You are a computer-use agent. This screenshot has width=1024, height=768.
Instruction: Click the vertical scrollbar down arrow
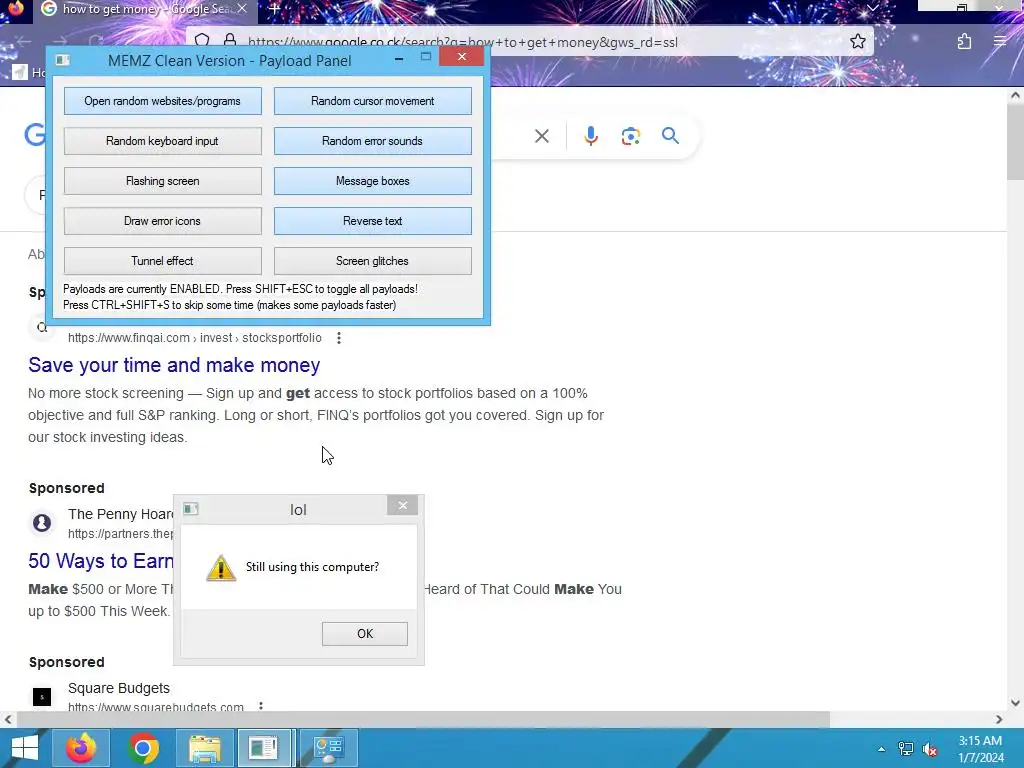coord(1015,703)
